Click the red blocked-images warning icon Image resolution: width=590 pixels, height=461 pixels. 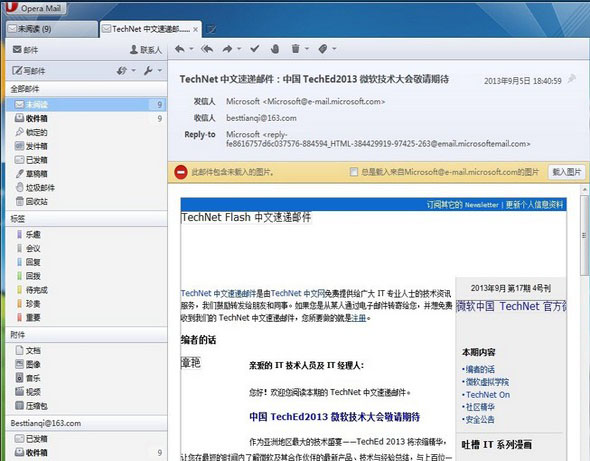click(181, 172)
